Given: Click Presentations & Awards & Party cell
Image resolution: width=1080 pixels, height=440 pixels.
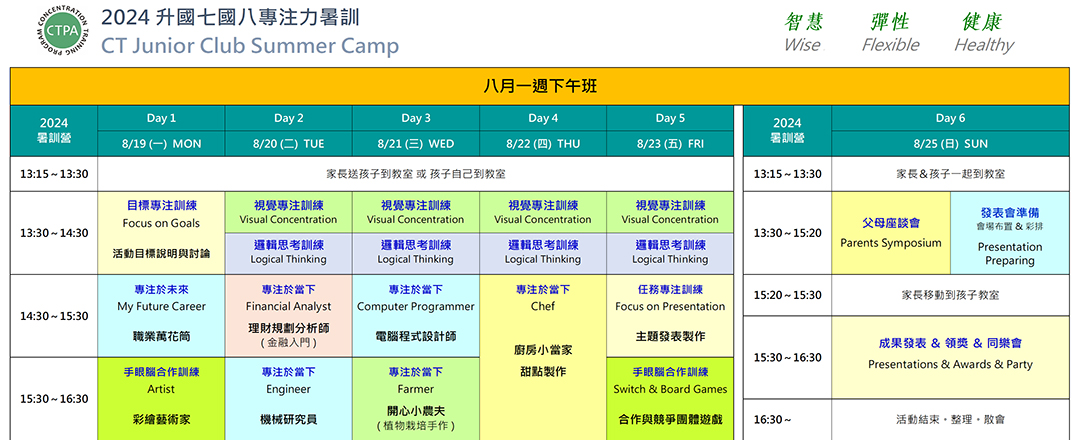Looking at the screenshot, I should (x=949, y=356).
